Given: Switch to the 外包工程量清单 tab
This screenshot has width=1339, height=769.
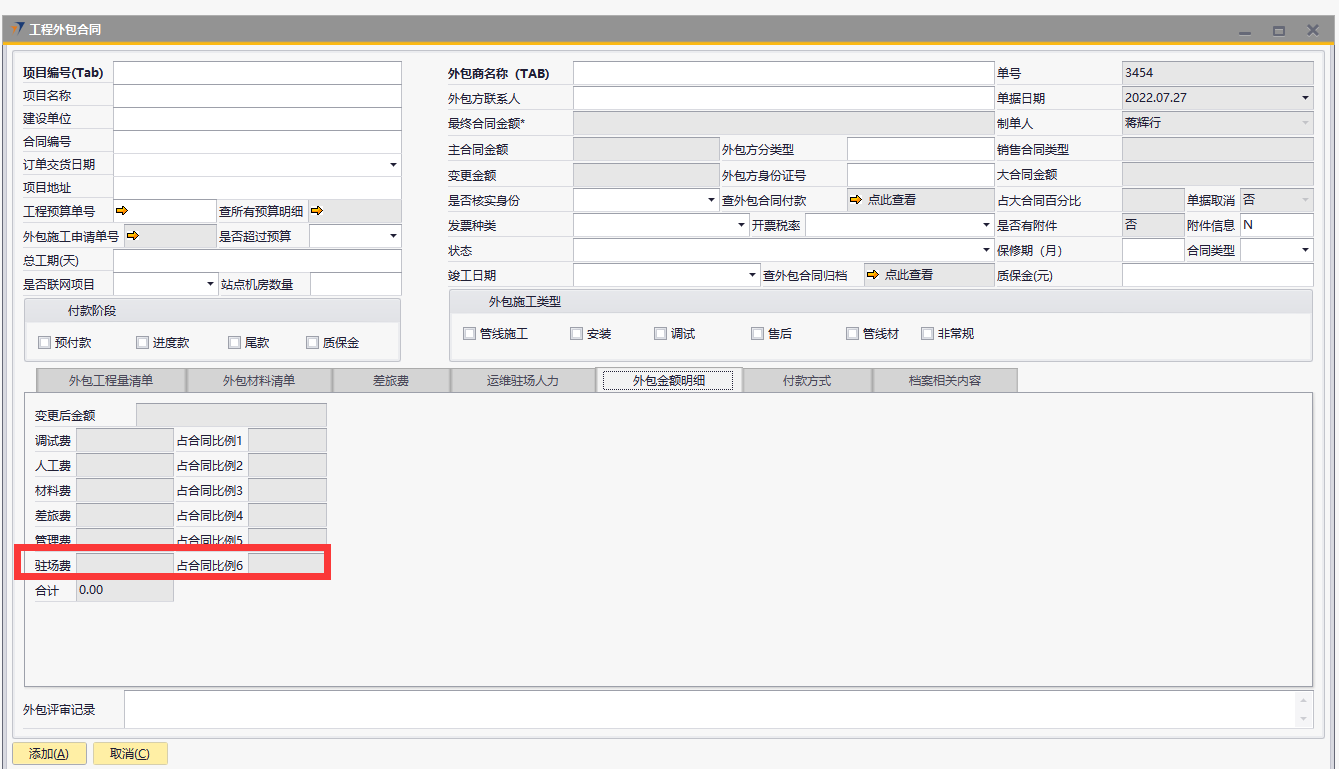Looking at the screenshot, I should [x=111, y=381].
